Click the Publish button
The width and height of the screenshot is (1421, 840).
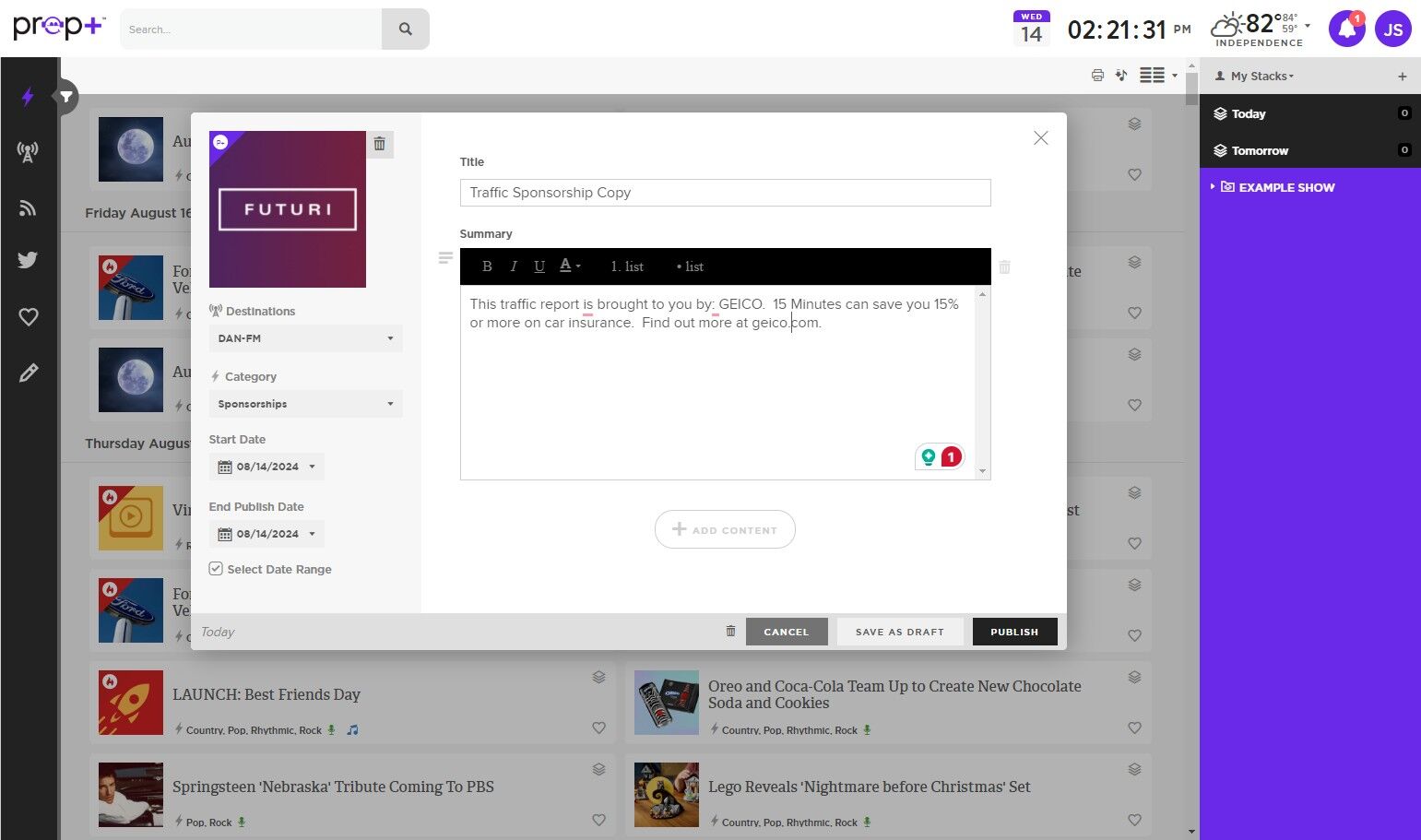point(1014,632)
